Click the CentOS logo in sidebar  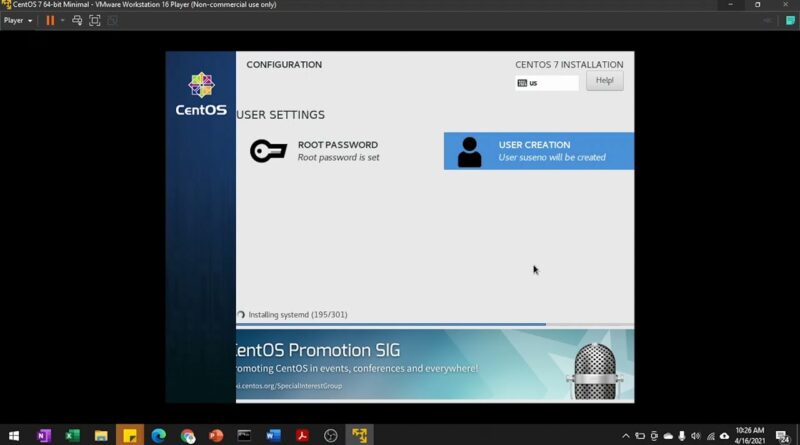pyautogui.click(x=201, y=94)
